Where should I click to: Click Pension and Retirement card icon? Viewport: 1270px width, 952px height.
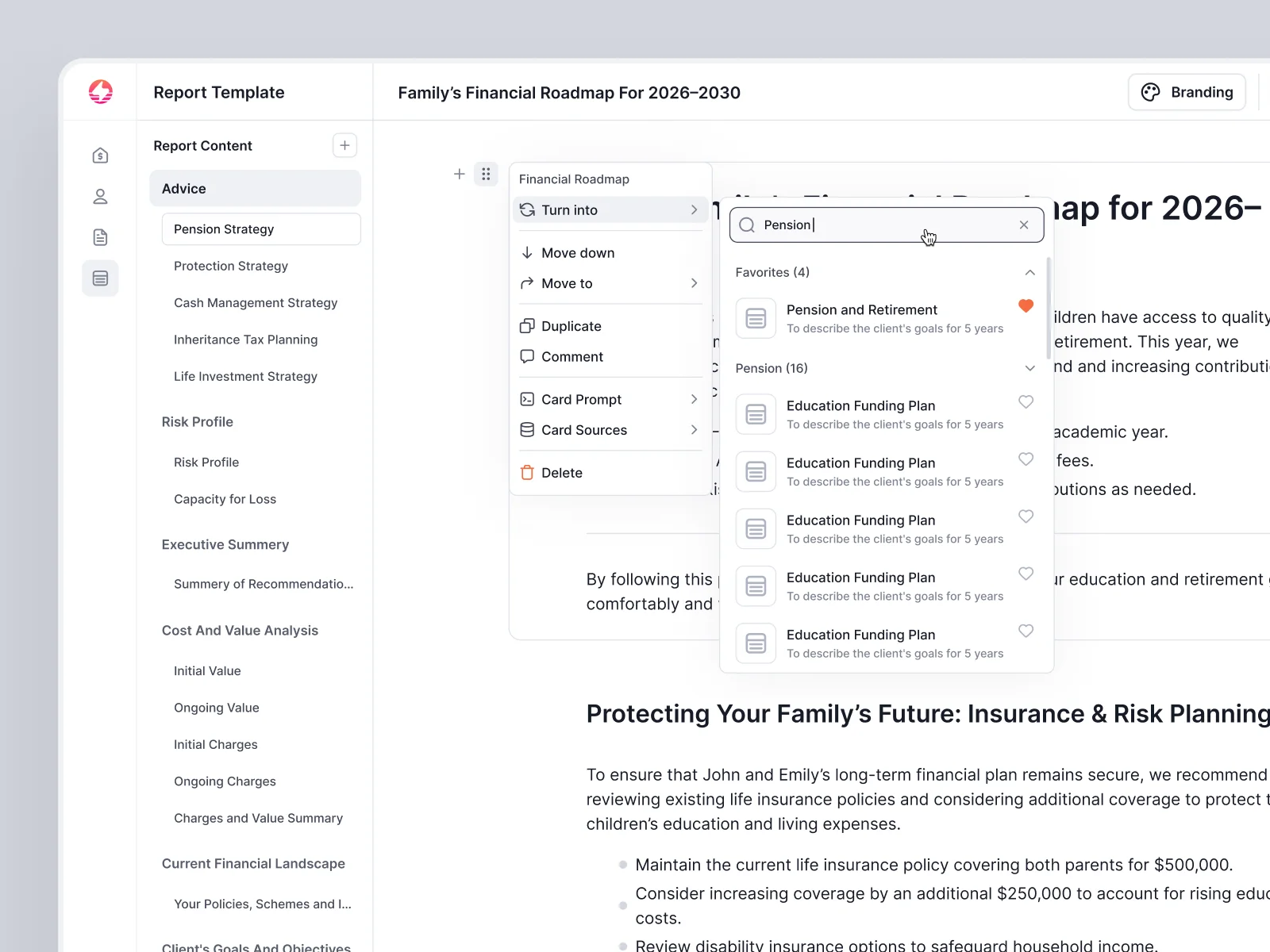coord(756,318)
